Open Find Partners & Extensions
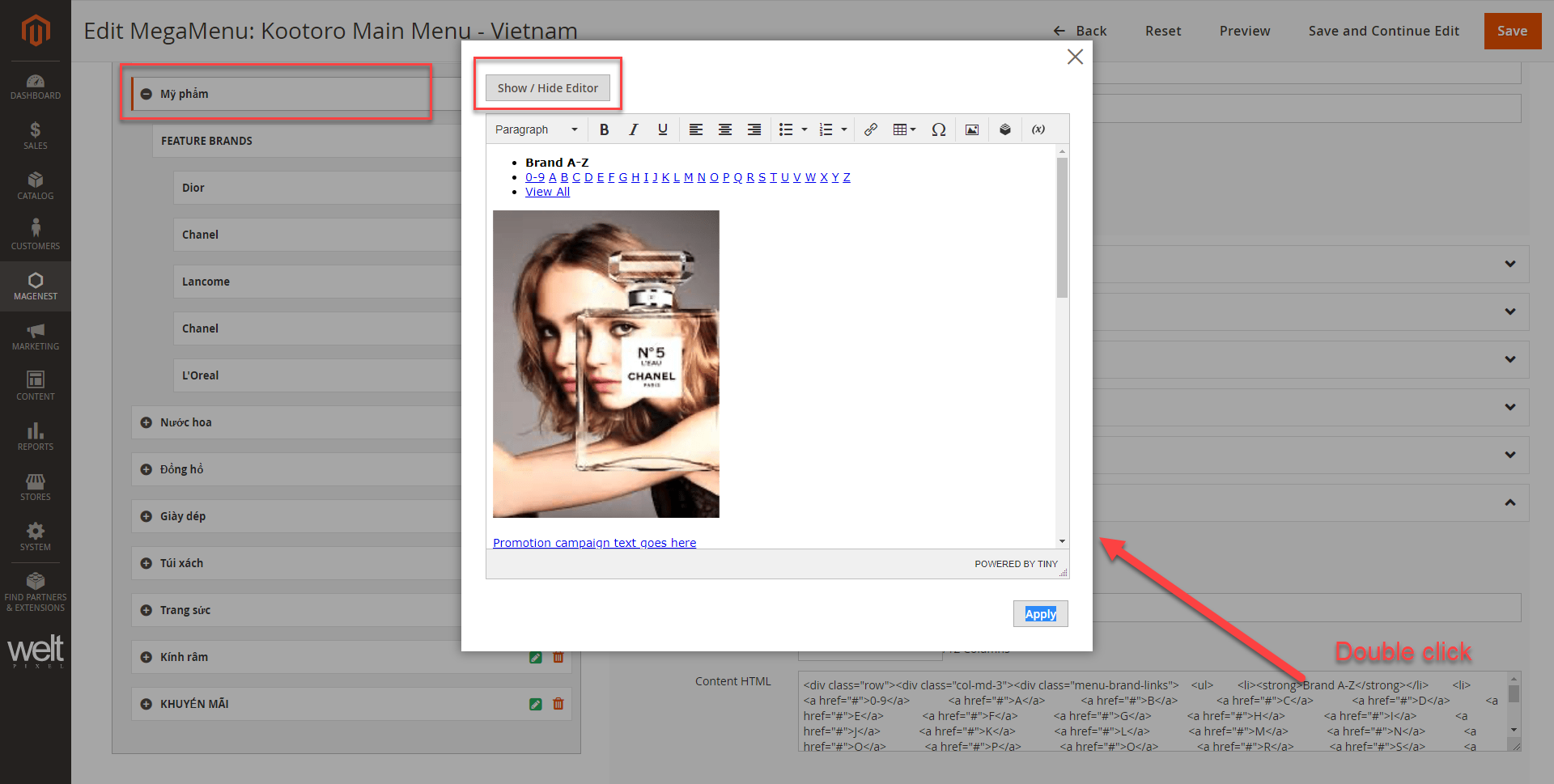This screenshot has width=1554, height=784. pyautogui.click(x=36, y=592)
